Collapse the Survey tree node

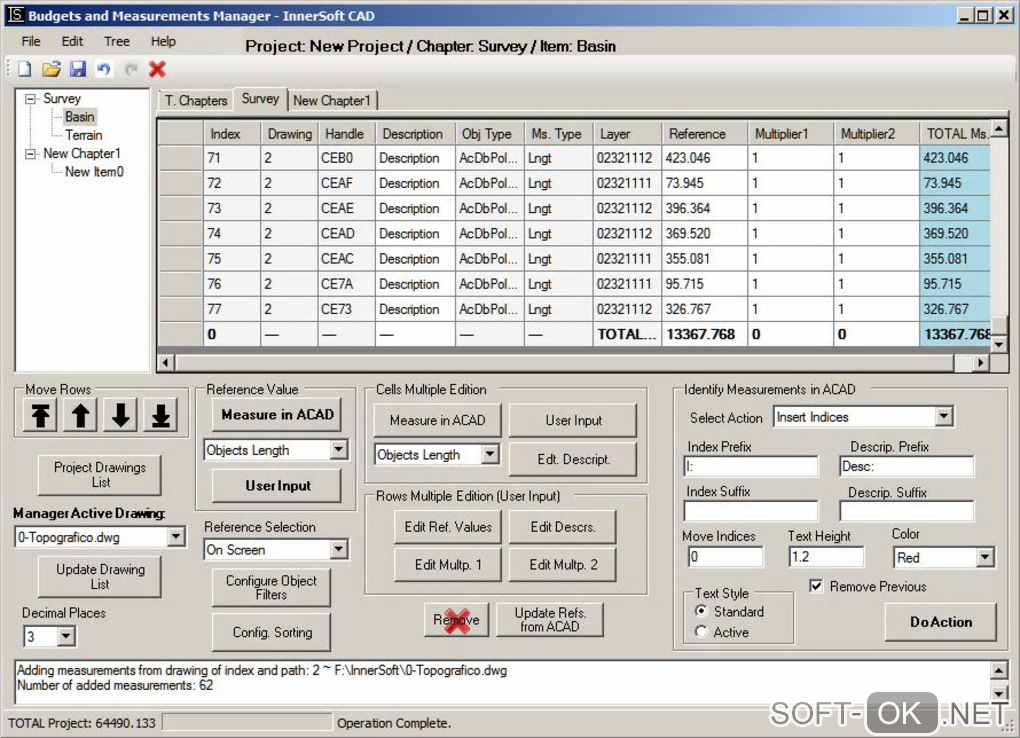tap(30, 99)
